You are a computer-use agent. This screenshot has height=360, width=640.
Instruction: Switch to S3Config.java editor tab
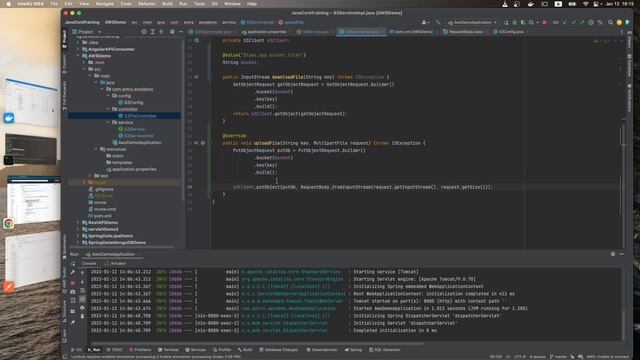tap(510, 32)
